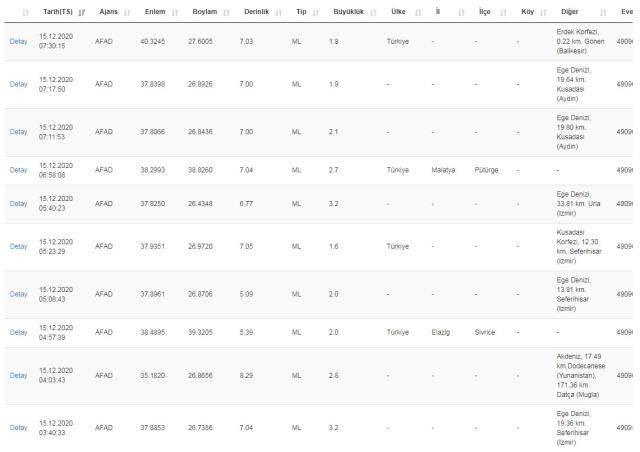The image size is (640, 452).
Task: Sort by Büyüklük arrow icon
Action: 373,12
